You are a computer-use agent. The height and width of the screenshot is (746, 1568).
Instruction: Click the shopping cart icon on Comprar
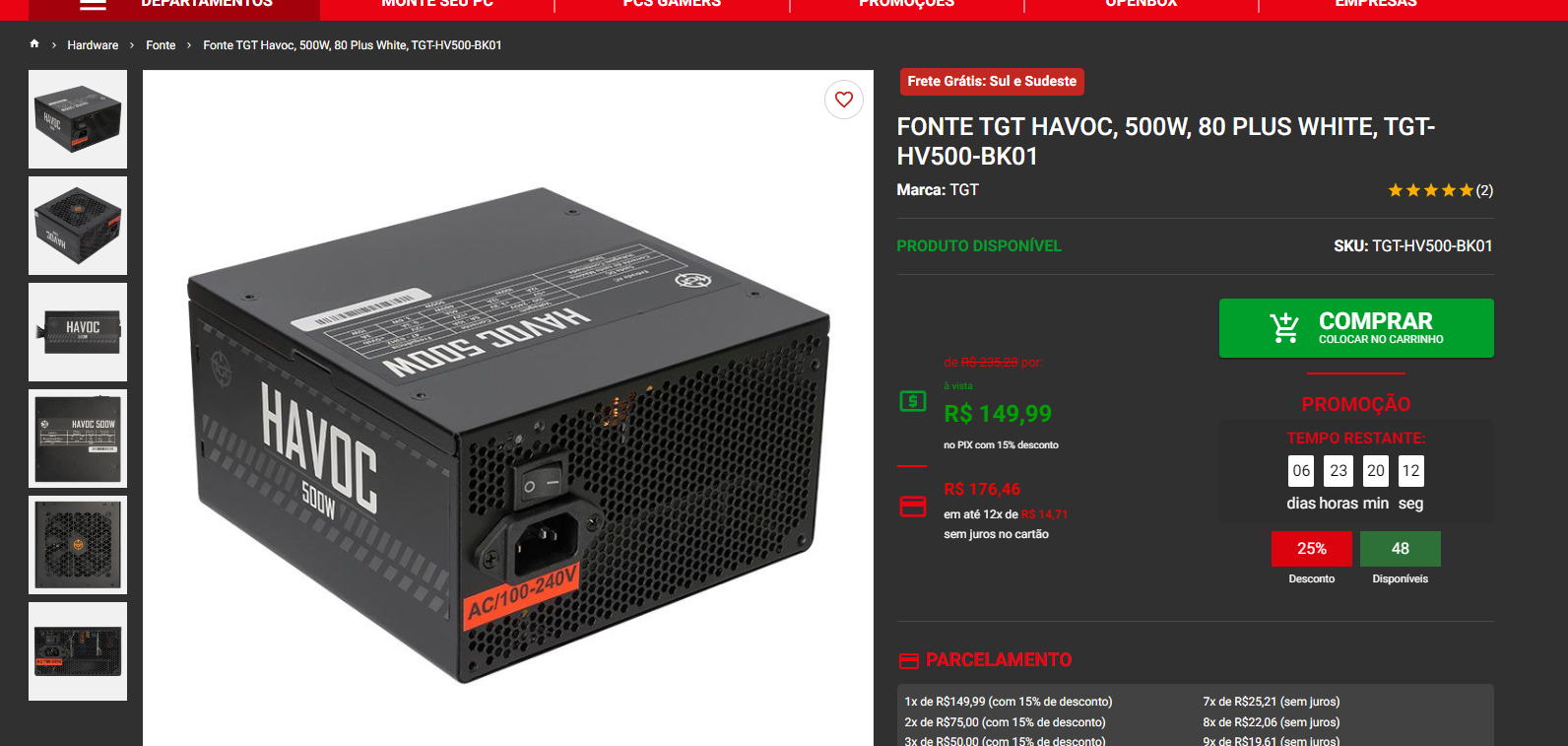pos(1284,327)
